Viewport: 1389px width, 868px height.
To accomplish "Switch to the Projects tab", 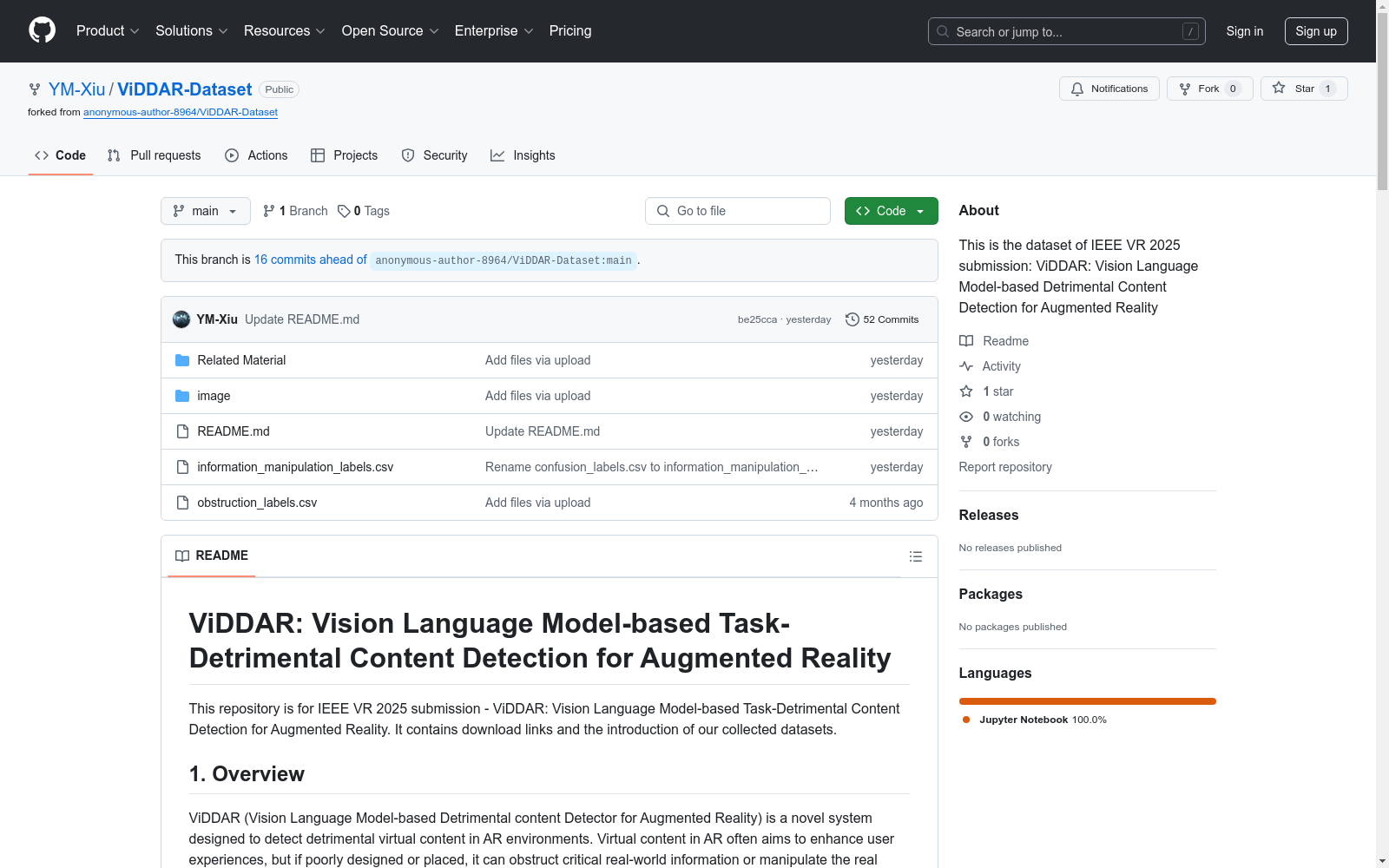I will (344, 155).
